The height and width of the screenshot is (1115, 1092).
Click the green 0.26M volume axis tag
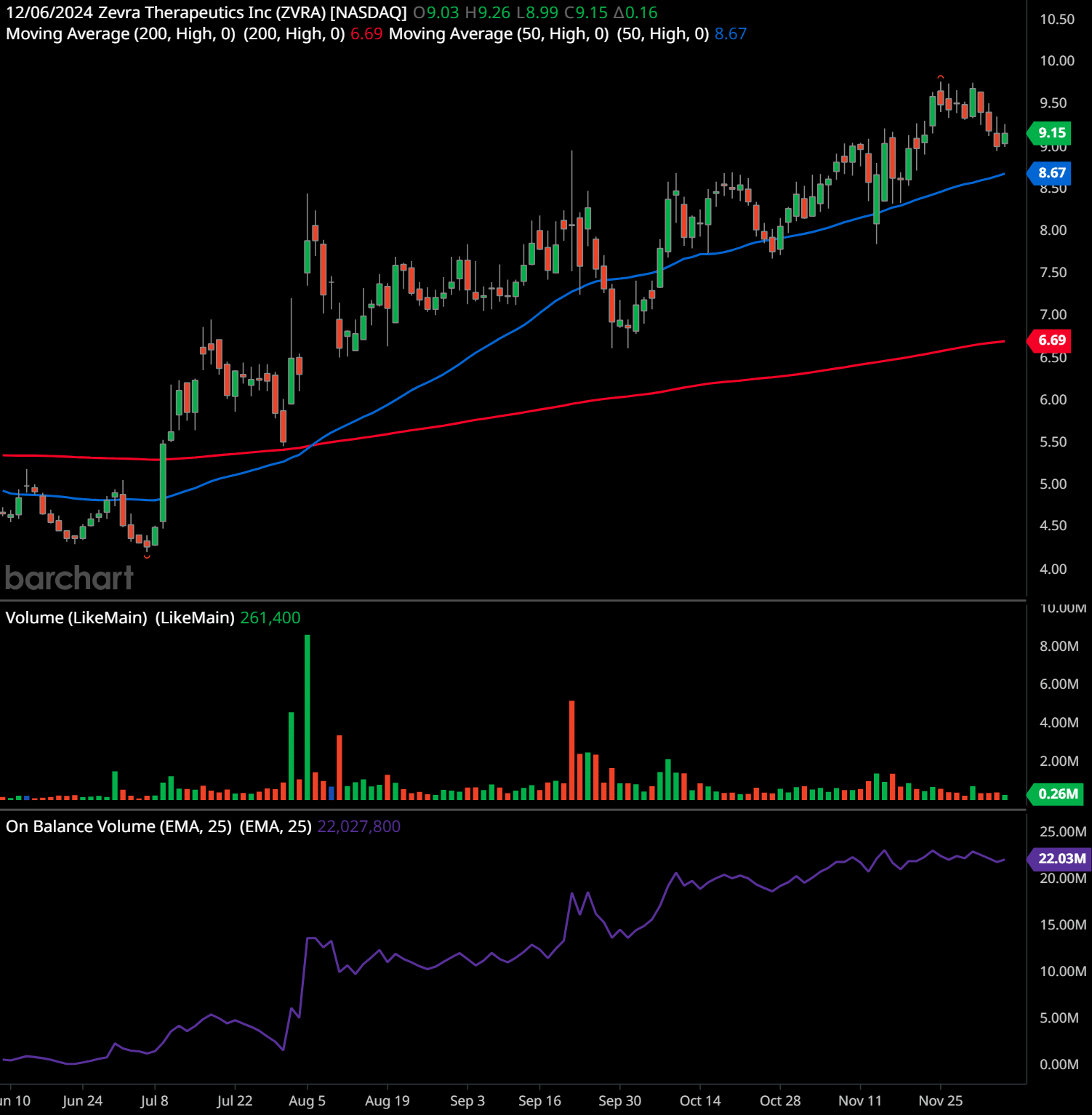pyautogui.click(x=1056, y=794)
